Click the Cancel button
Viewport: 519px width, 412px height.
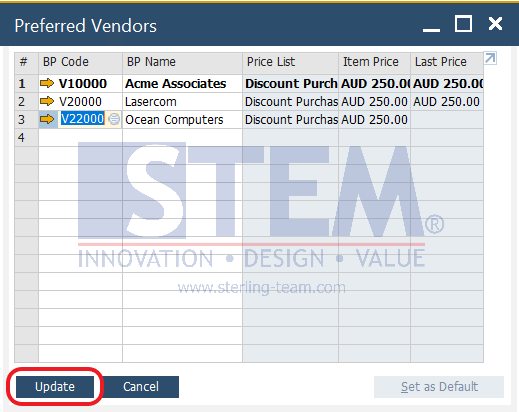[141, 387]
